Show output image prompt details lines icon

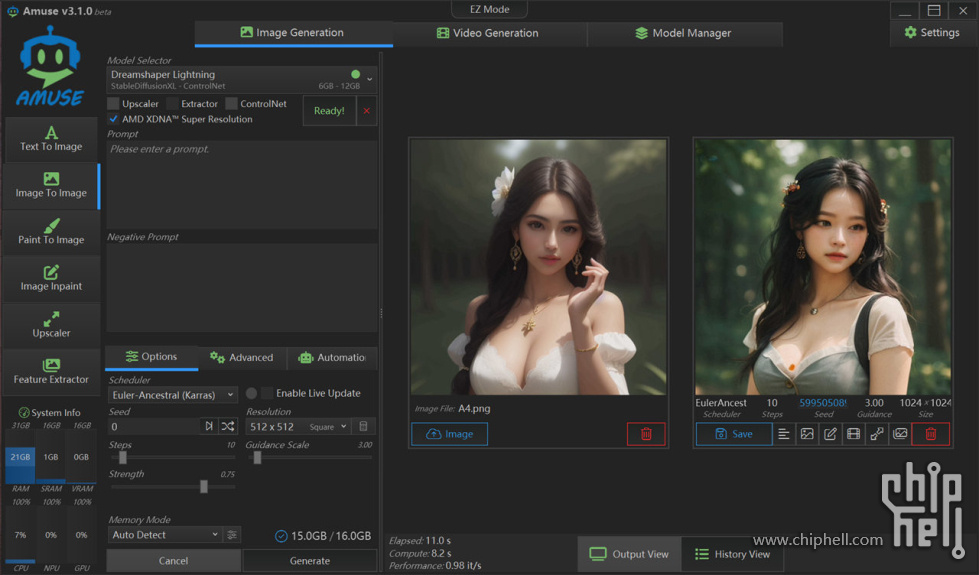pyautogui.click(x=784, y=434)
